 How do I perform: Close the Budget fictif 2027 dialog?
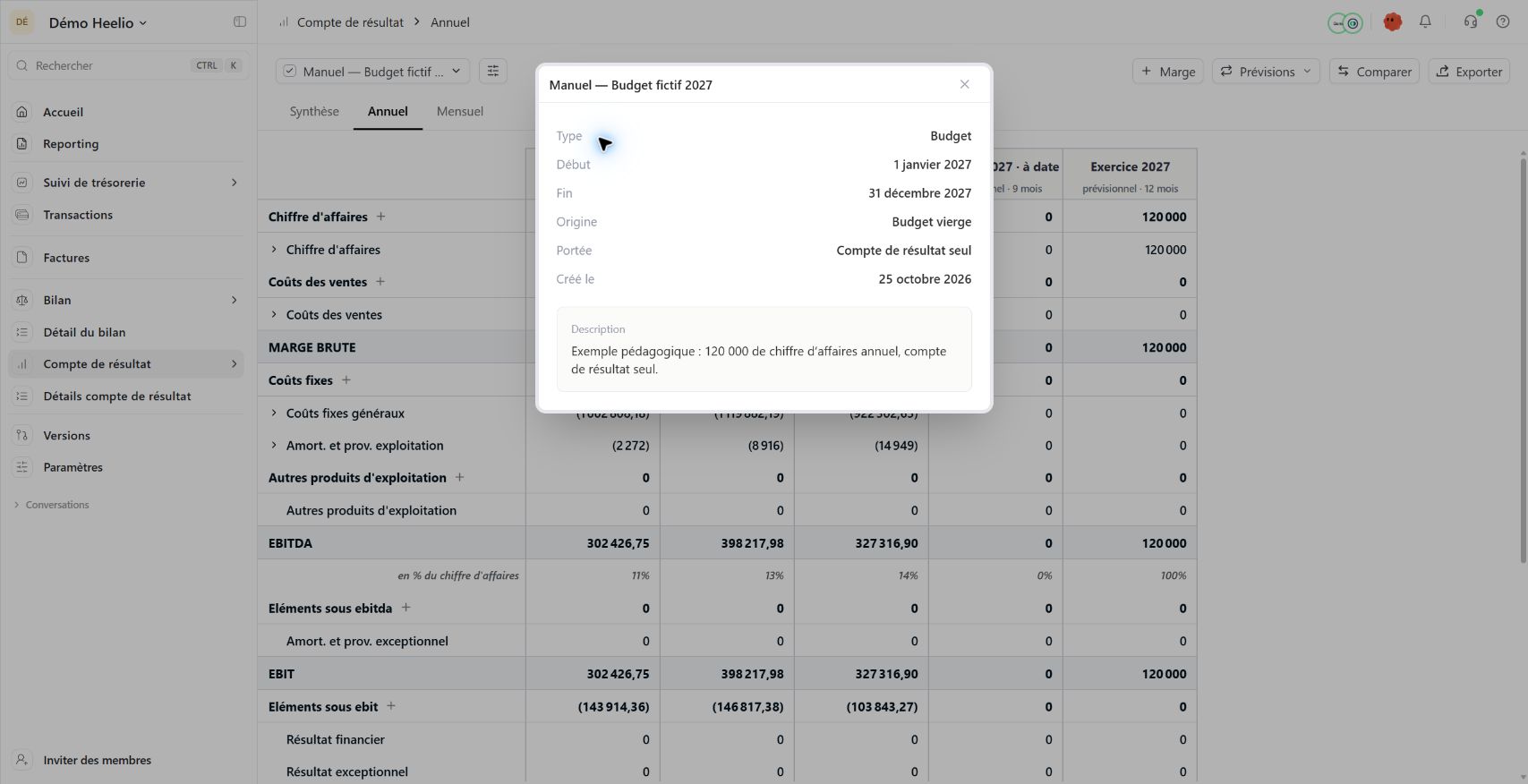click(x=964, y=84)
